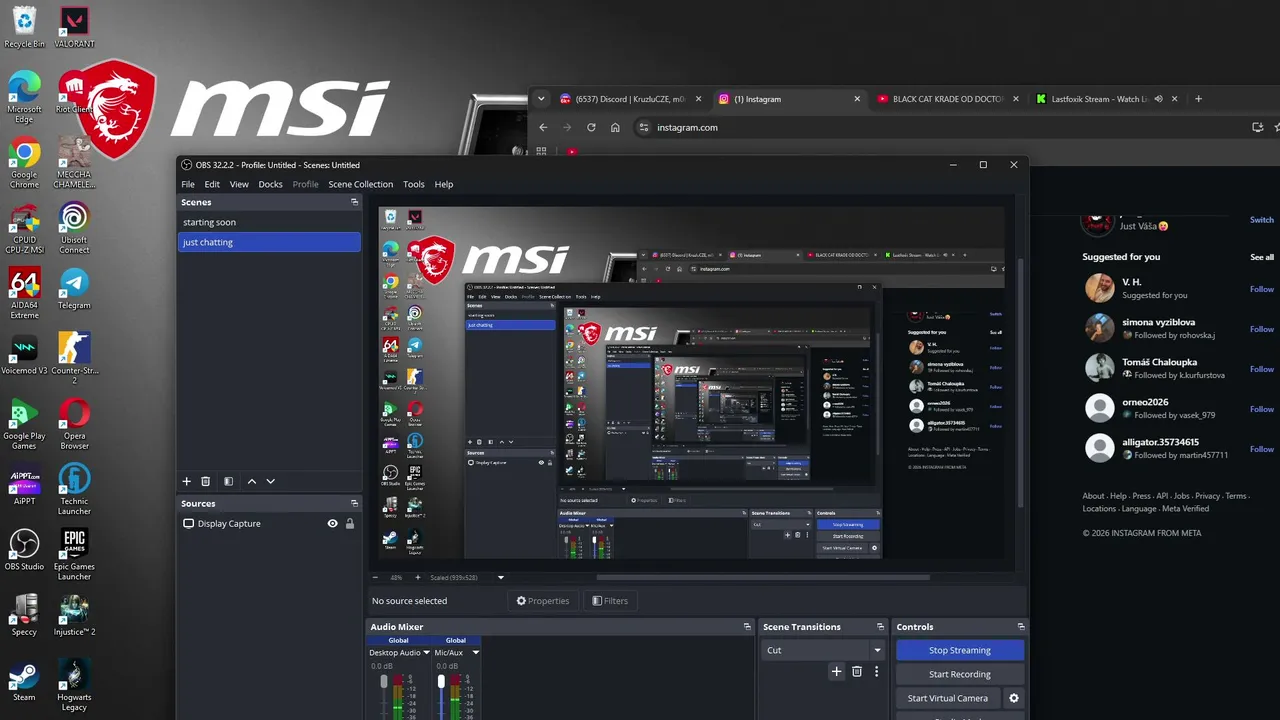Select the 'starting soon' scene
This screenshot has width=1280, height=720.
269,222
